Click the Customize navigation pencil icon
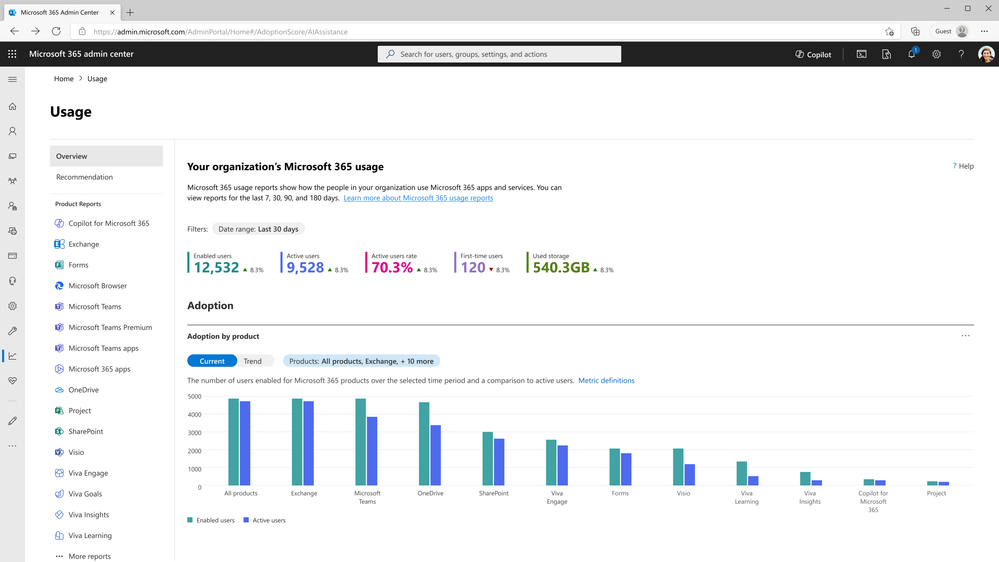The image size is (999, 562). click(12, 421)
